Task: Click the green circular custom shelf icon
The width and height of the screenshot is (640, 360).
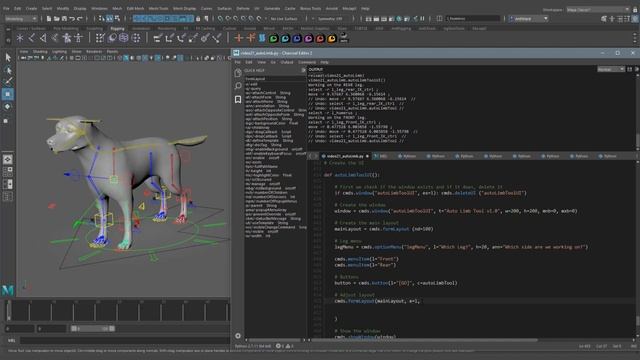Action: click(273, 38)
